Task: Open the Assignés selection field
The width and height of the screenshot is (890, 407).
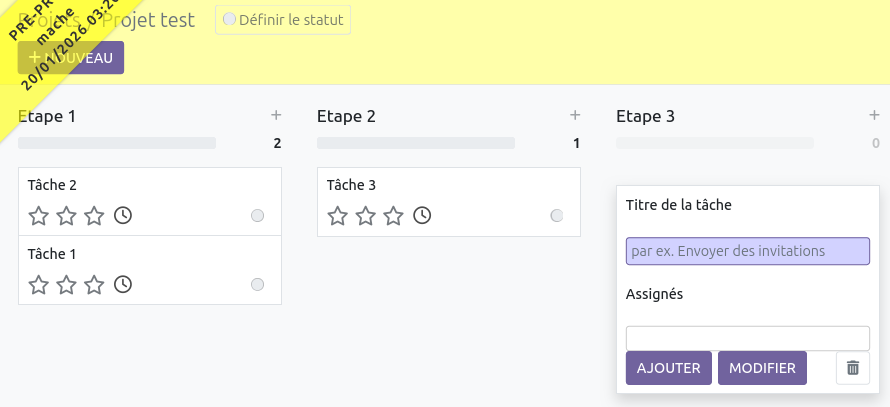Action: click(x=747, y=338)
